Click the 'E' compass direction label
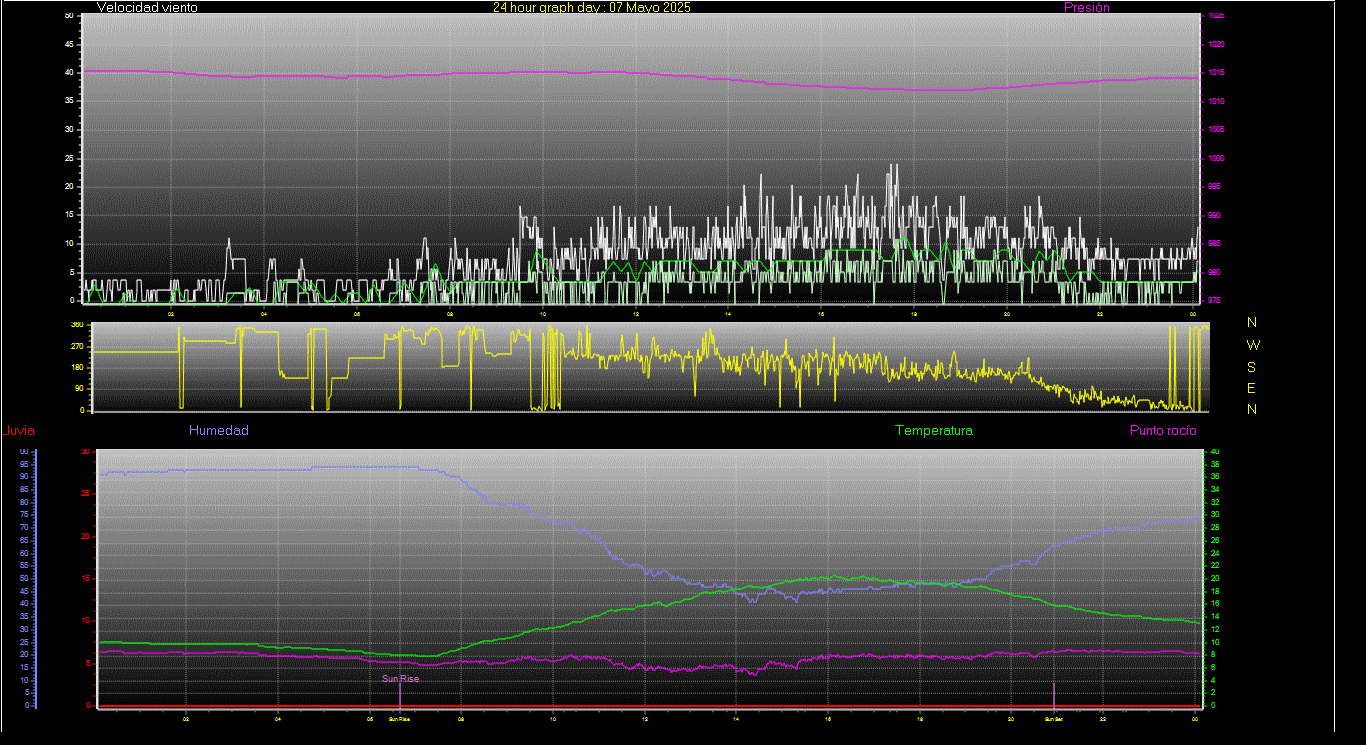 (1252, 388)
